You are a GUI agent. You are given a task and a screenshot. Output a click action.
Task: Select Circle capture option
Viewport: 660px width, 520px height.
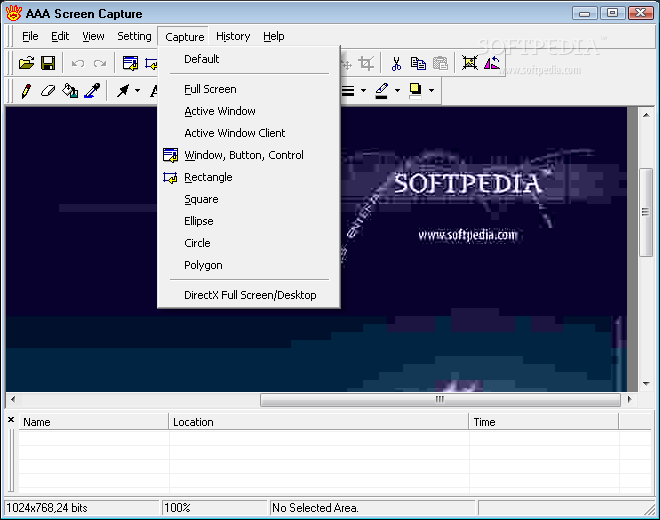pyautogui.click(x=249, y=243)
